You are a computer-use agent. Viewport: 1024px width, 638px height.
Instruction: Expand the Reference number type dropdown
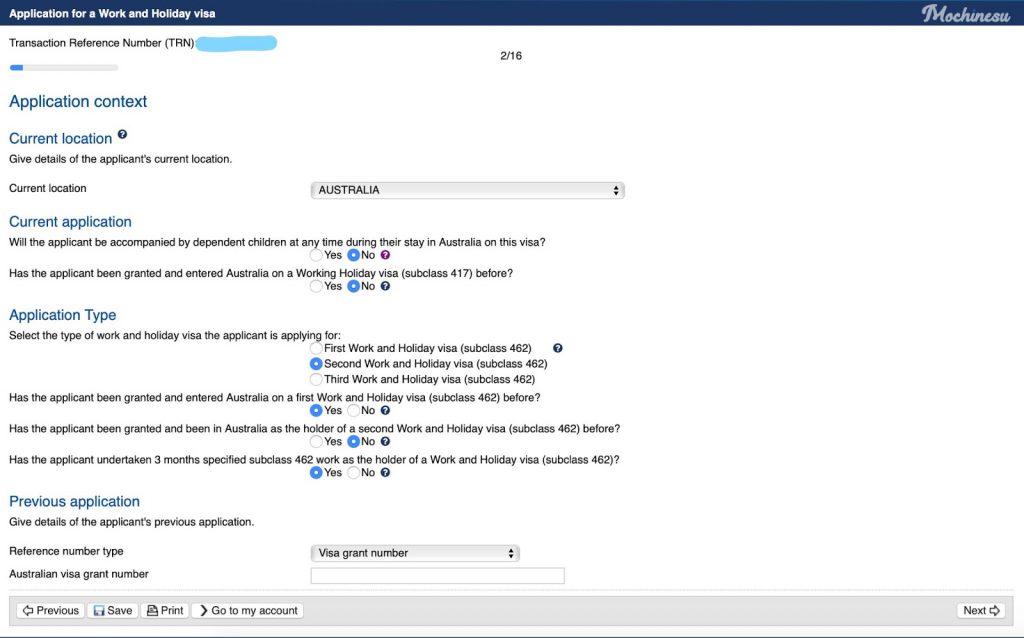click(x=415, y=553)
